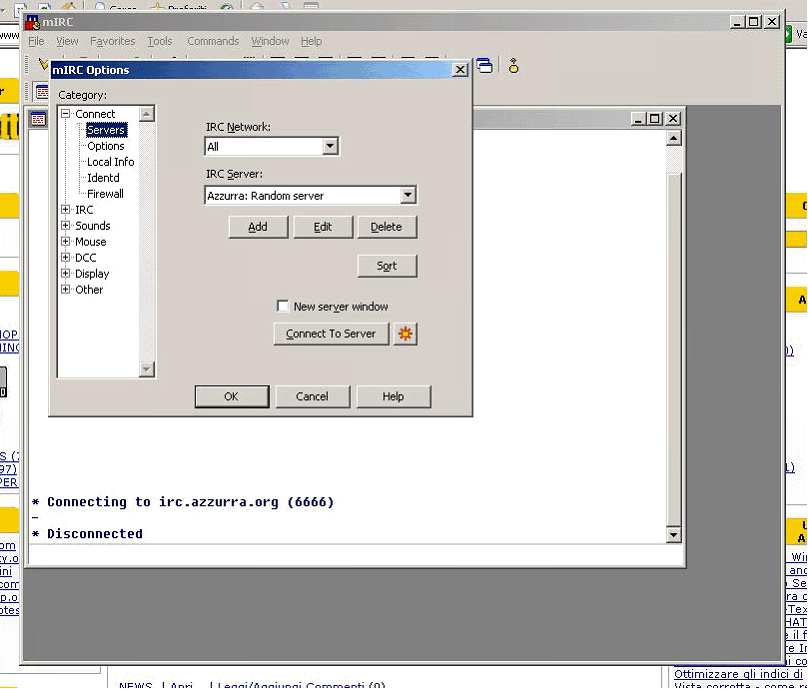Click the status window scroll down arrow
Image resolution: width=808 pixels, height=689 pixels.
point(674,534)
